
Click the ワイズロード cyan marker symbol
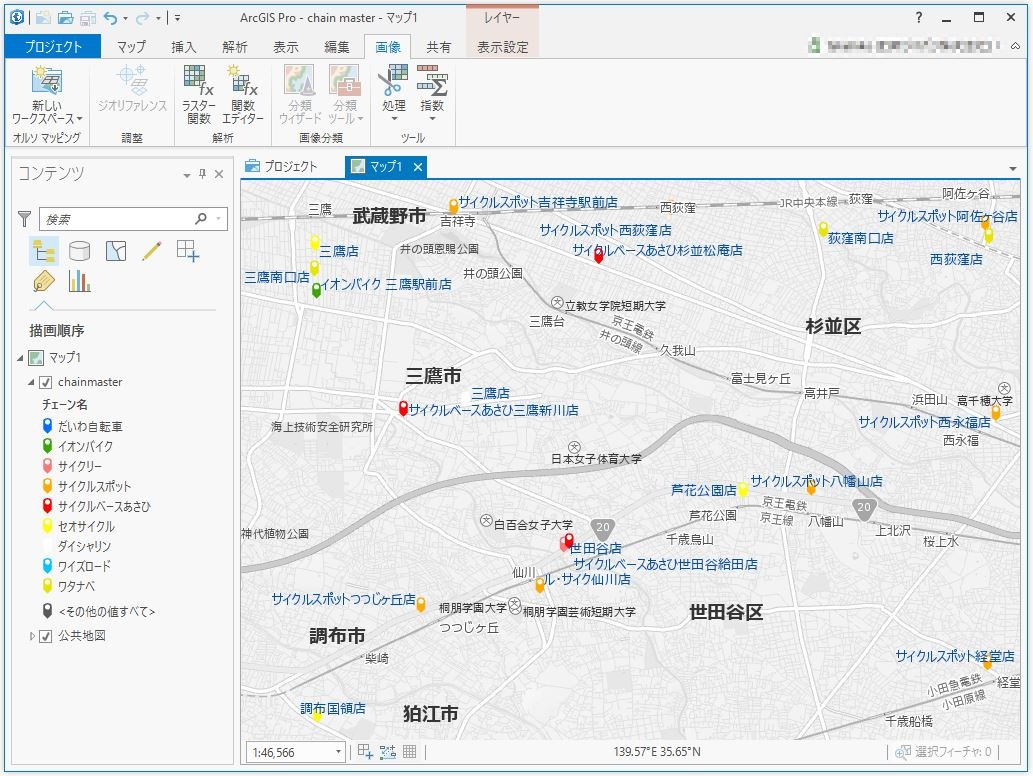(x=47, y=566)
